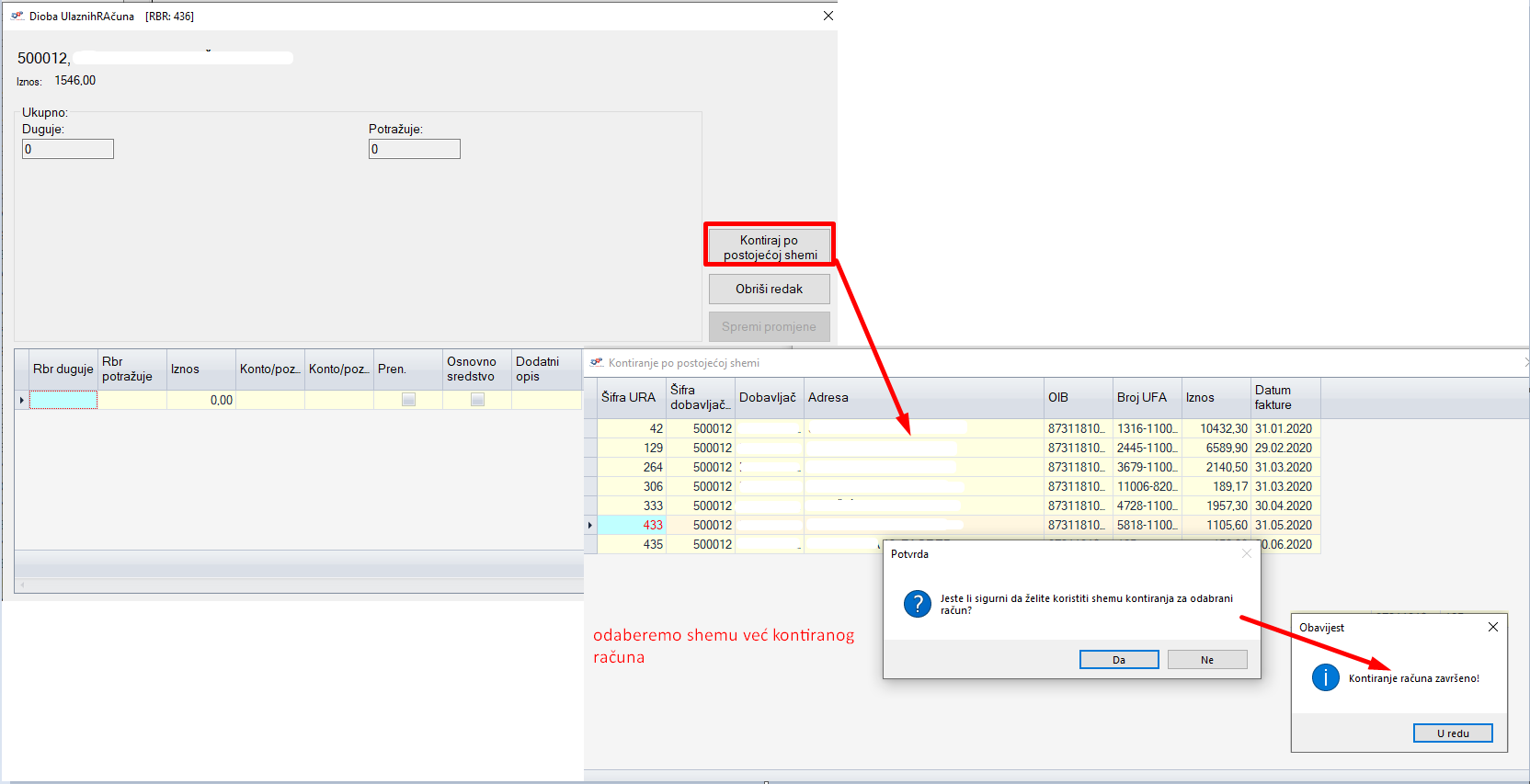Click the 'Potražuje' total input field
The height and width of the screenshot is (784, 1530).
[x=414, y=149]
